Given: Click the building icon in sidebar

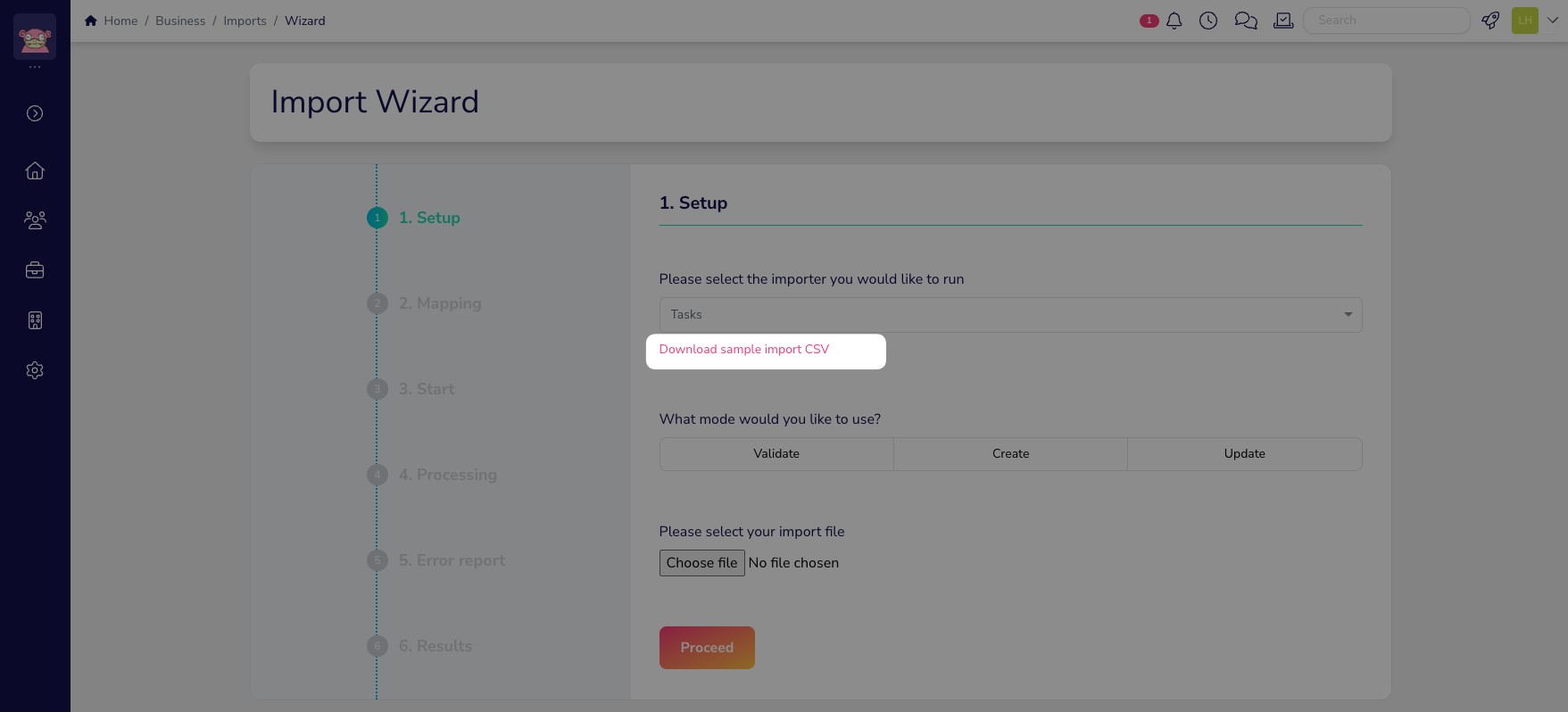Looking at the screenshot, I should tap(35, 320).
